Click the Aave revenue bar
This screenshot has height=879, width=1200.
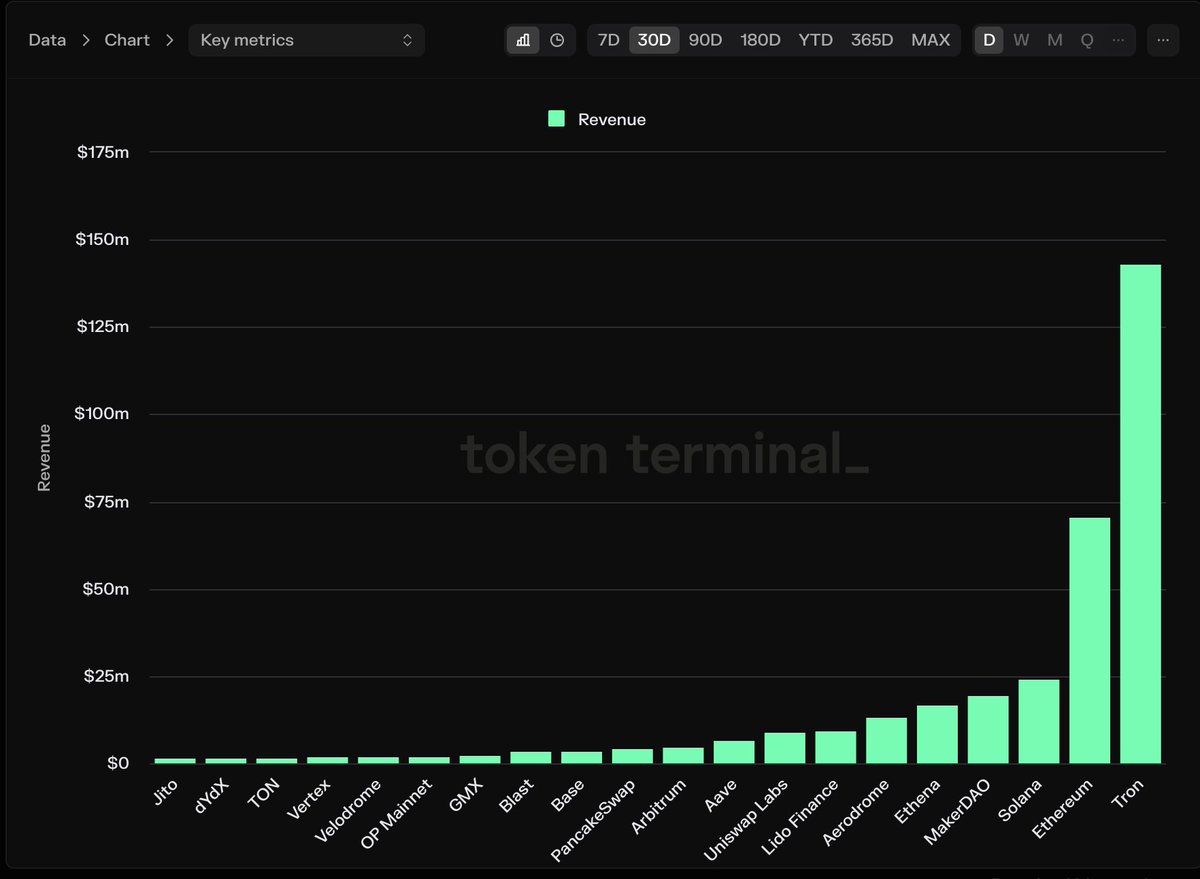[x=734, y=752]
